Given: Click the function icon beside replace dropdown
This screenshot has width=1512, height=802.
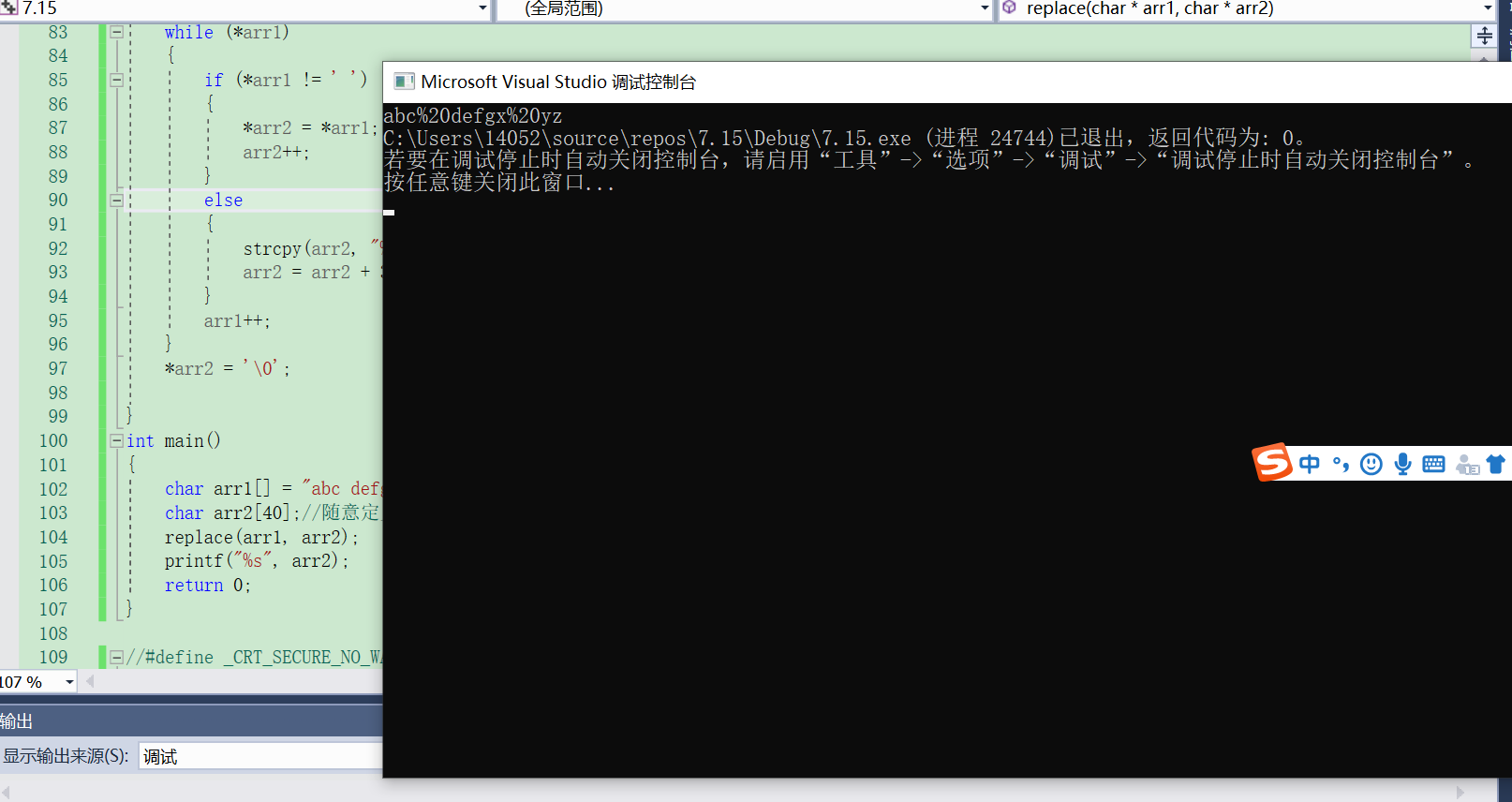Looking at the screenshot, I should [1009, 7].
